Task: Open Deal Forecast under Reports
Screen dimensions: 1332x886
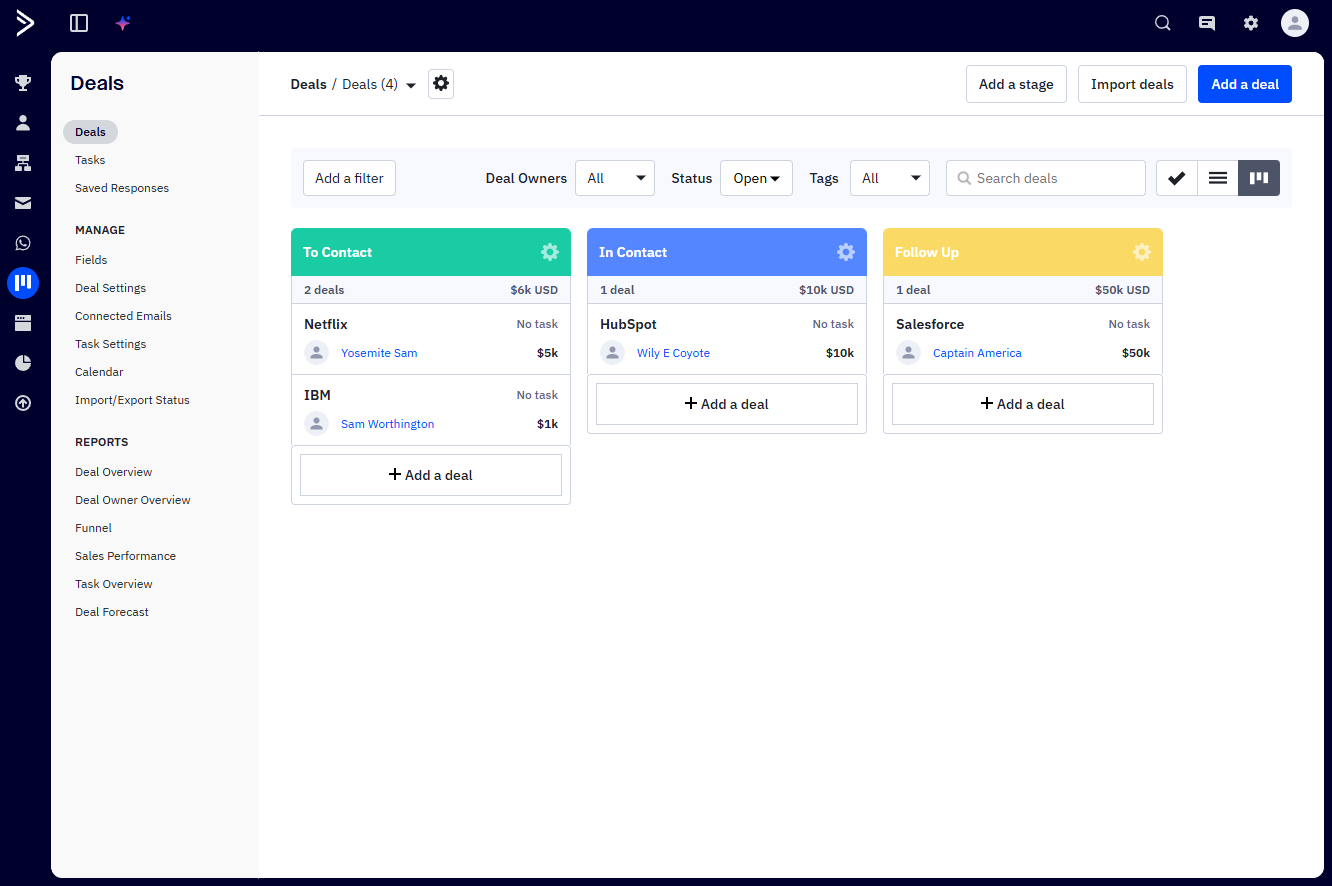Action: [x=111, y=611]
